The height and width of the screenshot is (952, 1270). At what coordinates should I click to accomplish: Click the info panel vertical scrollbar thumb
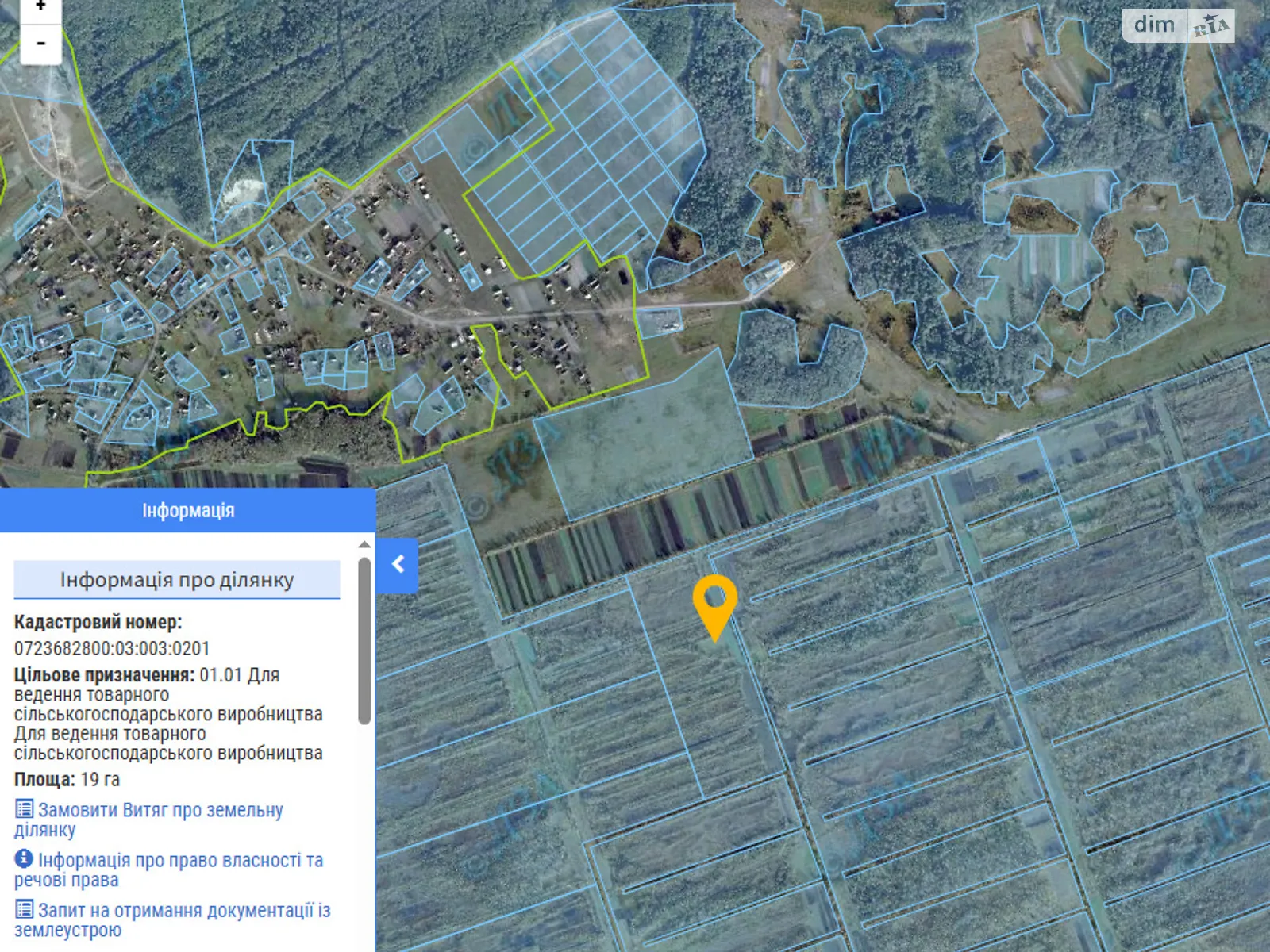click(364, 639)
